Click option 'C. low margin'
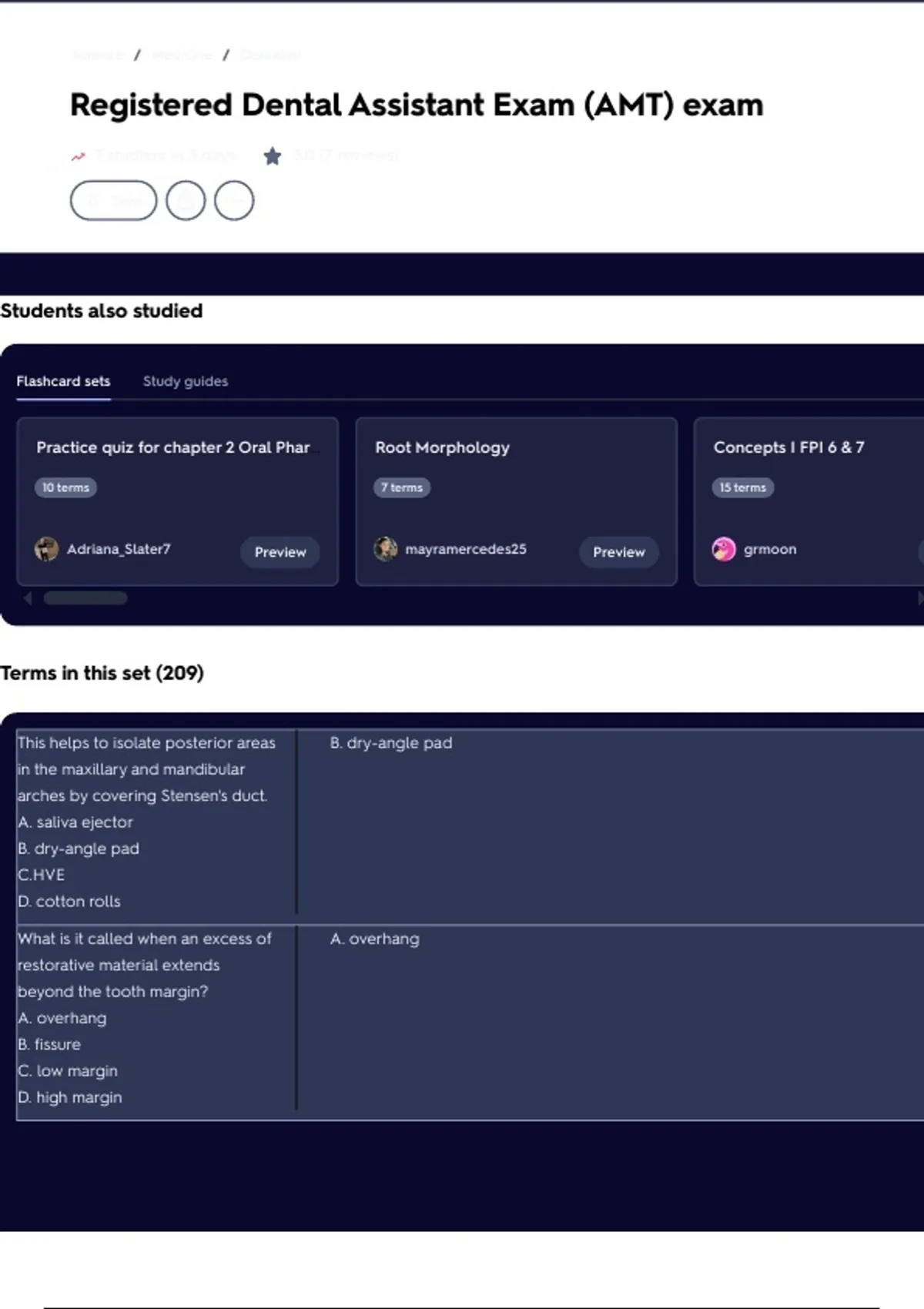924x1309 pixels. point(68,1071)
